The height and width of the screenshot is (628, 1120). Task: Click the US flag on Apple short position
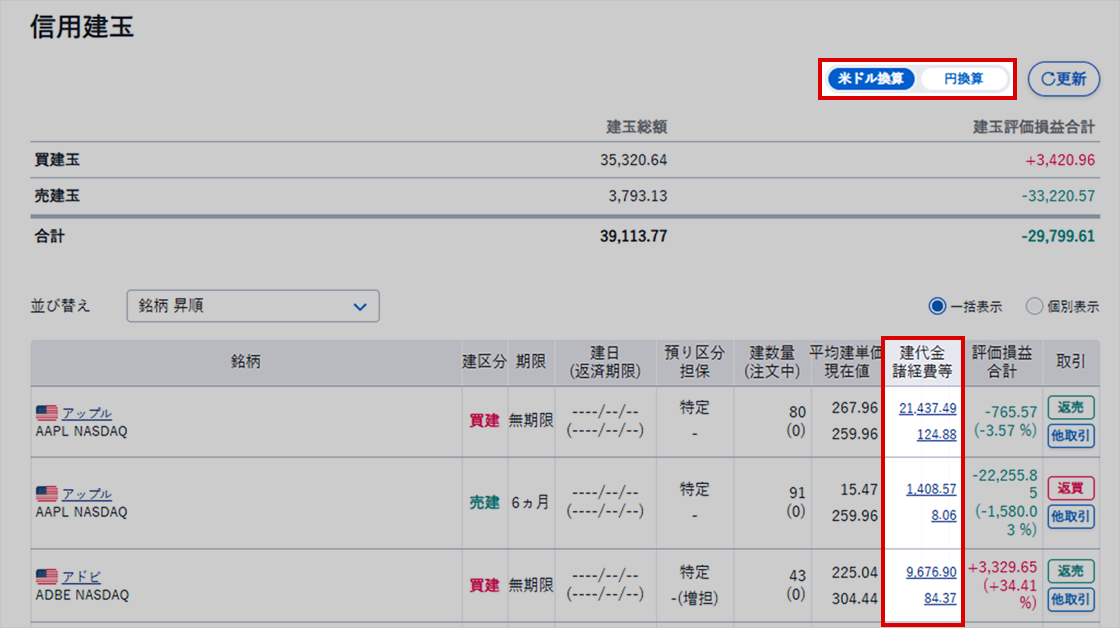(x=47, y=494)
